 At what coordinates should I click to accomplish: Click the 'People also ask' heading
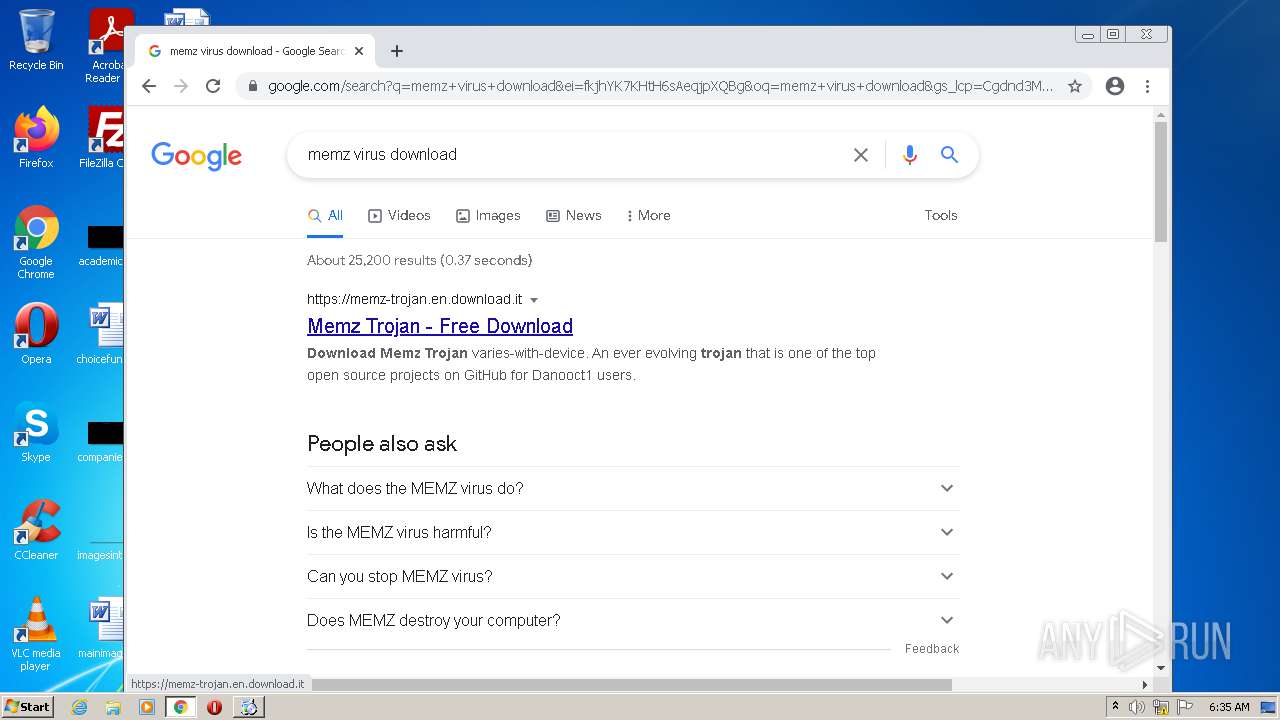(382, 444)
